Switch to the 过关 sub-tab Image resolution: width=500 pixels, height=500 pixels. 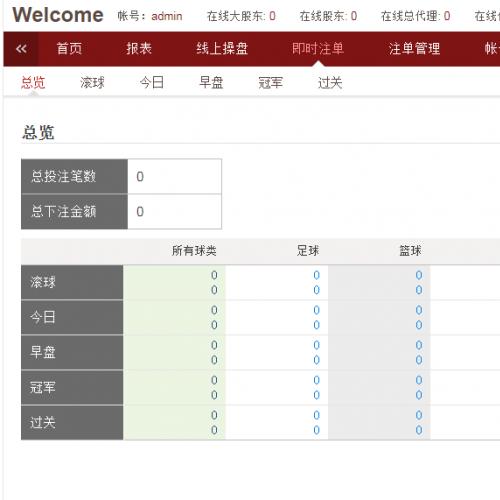pyautogui.click(x=330, y=83)
